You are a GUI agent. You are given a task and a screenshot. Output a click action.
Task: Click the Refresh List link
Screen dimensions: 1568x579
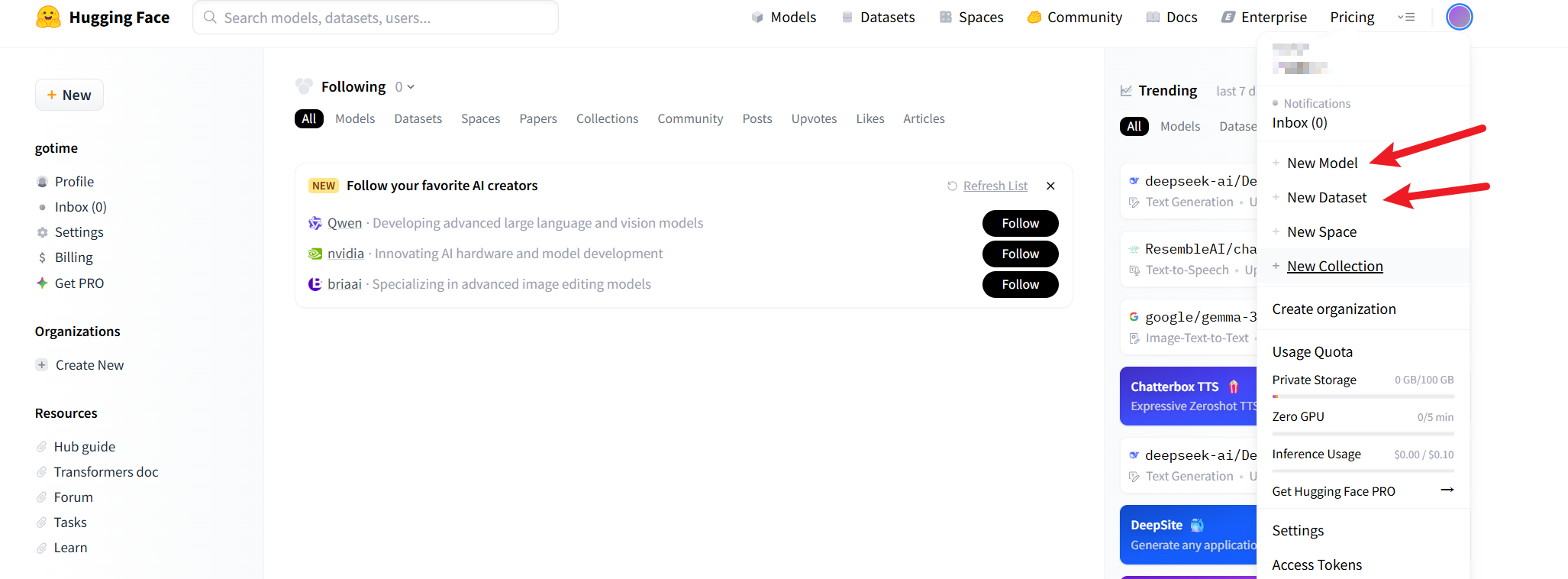pos(995,186)
